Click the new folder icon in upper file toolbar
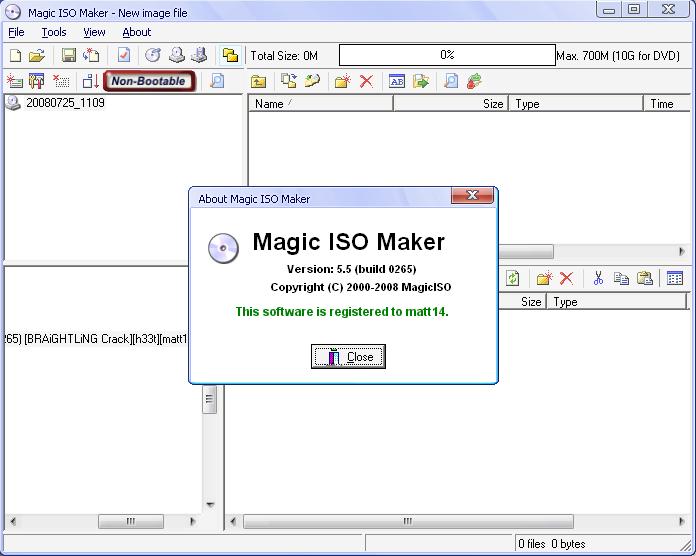The width and height of the screenshot is (696, 556). pyautogui.click(x=343, y=81)
